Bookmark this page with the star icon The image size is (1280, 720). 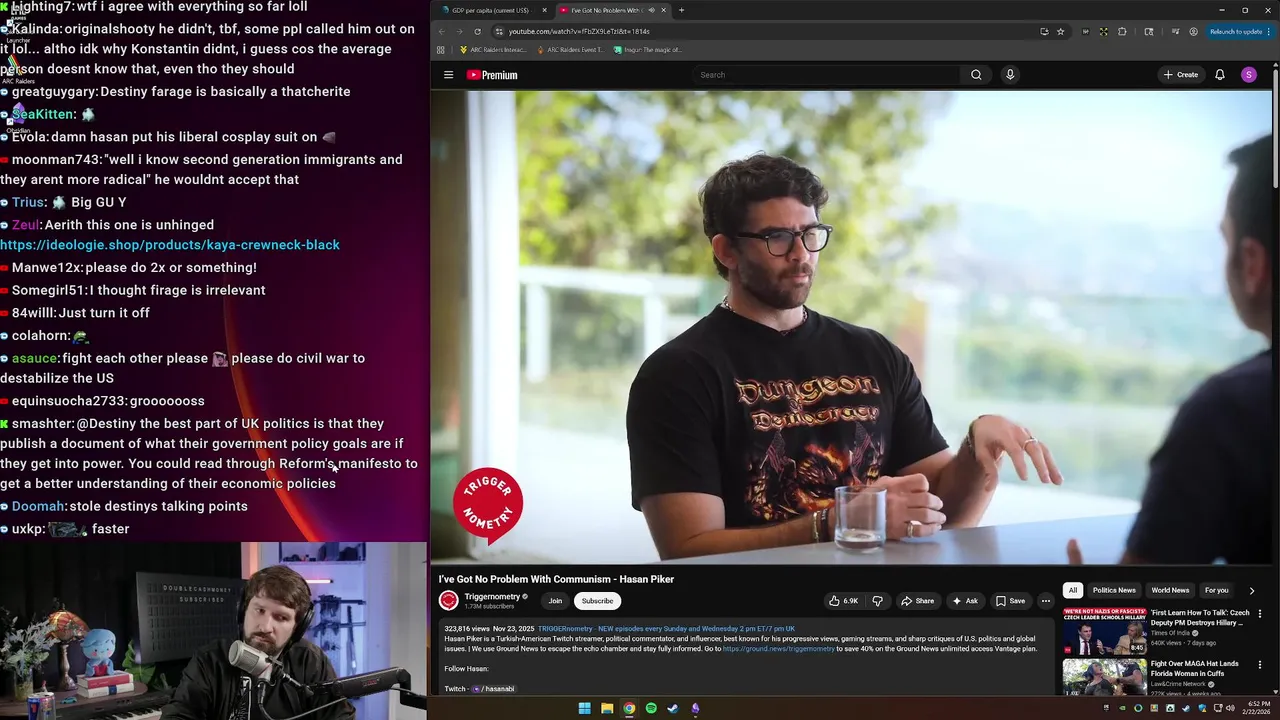pyautogui.click(x=1060, y=31)
